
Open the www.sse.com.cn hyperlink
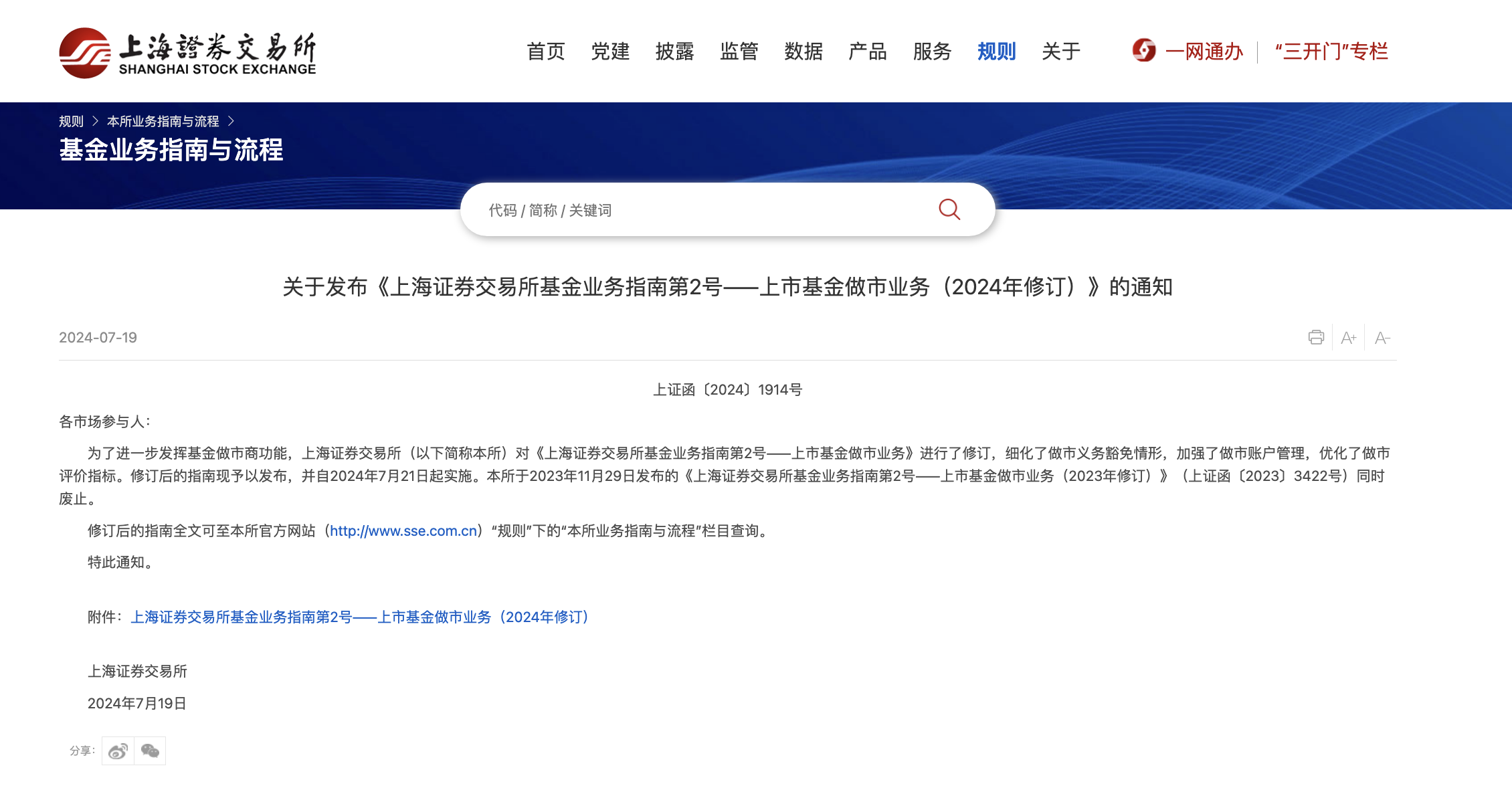pyautogui.click(x=403, y=530)
